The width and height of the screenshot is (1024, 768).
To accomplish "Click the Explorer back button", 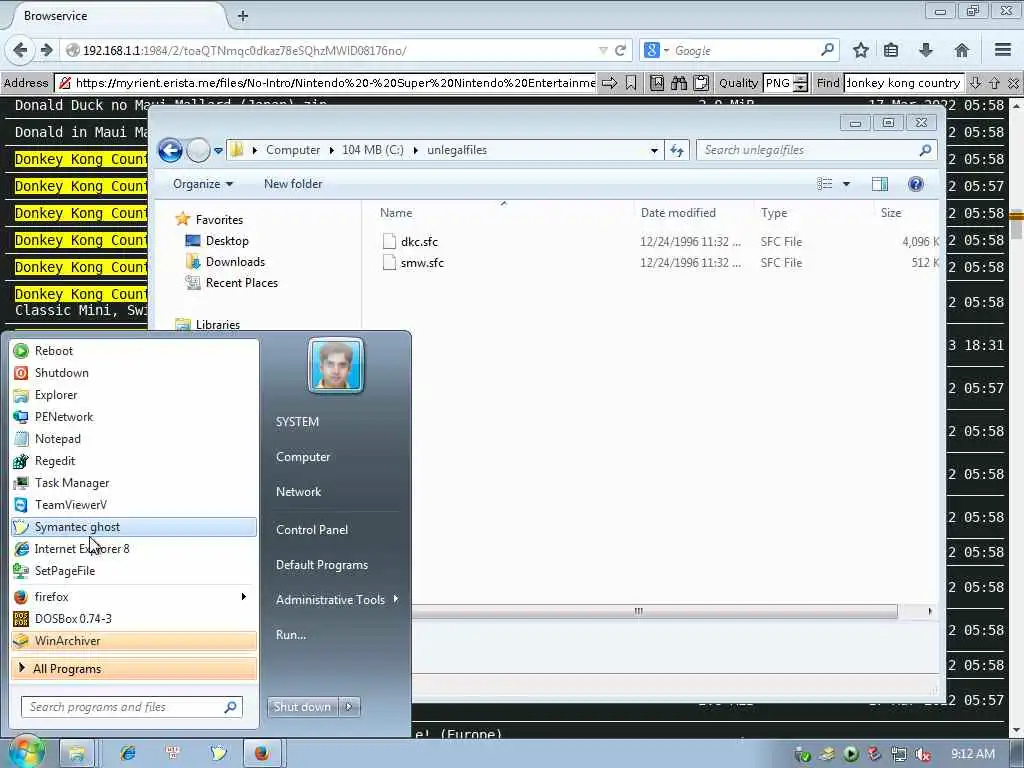I will pyautogui.click(x=170, y=150).
